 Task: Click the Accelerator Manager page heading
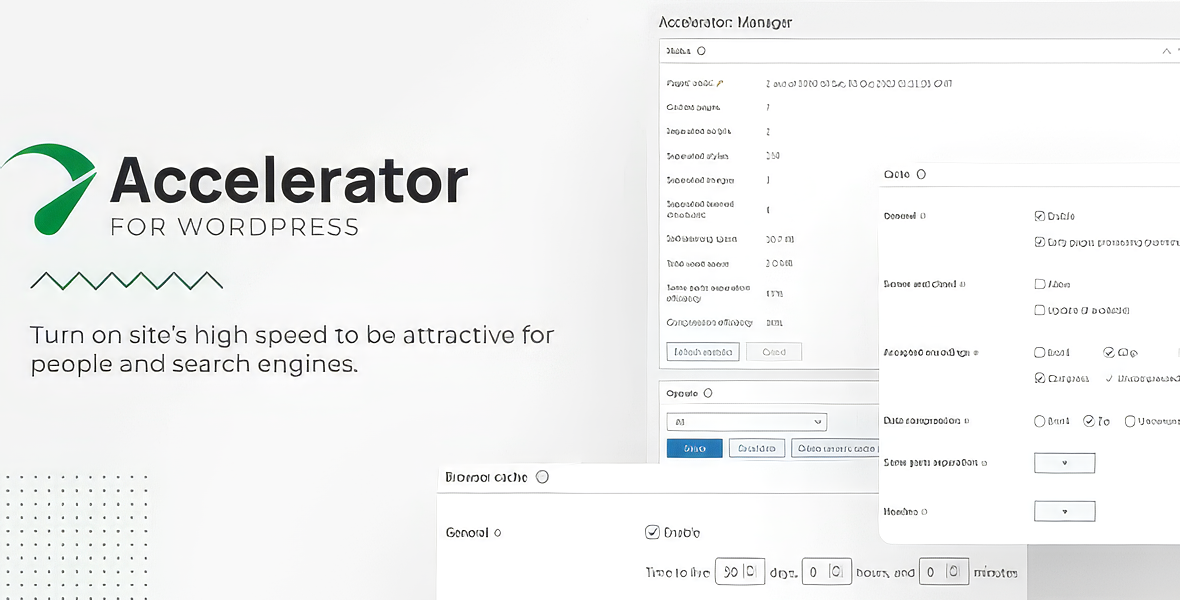point(725,23)
